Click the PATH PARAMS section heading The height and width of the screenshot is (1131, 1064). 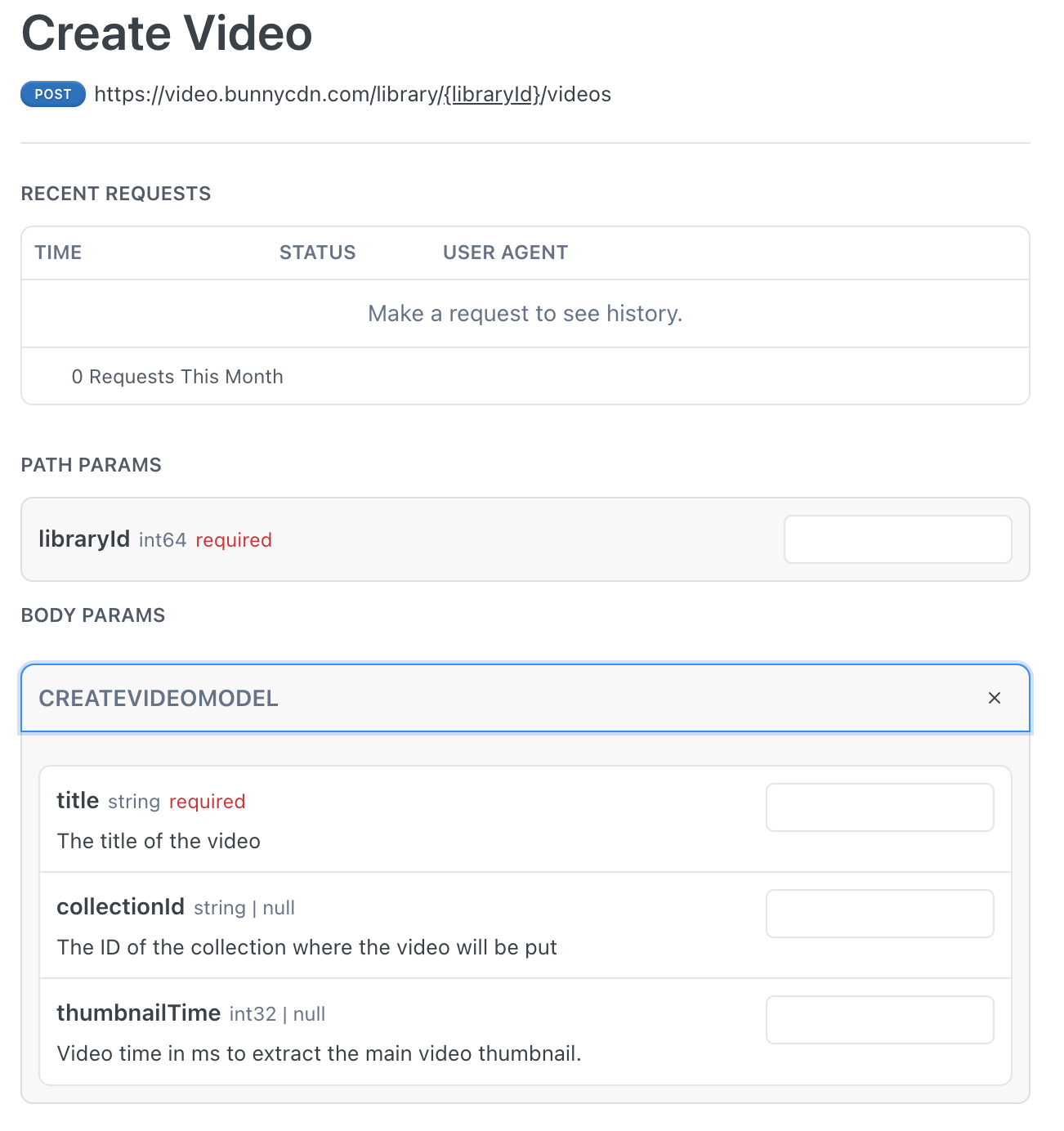pos(92,464)
